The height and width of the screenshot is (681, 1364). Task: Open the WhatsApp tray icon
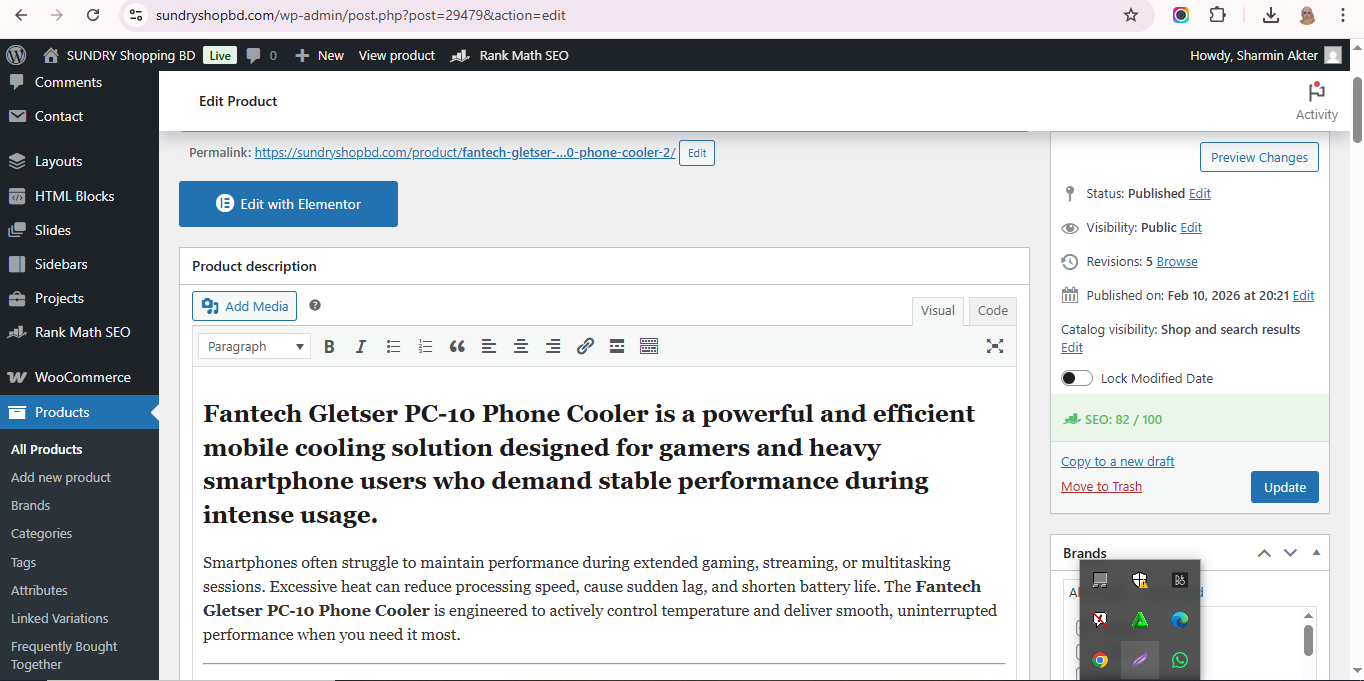point(1180,660)
